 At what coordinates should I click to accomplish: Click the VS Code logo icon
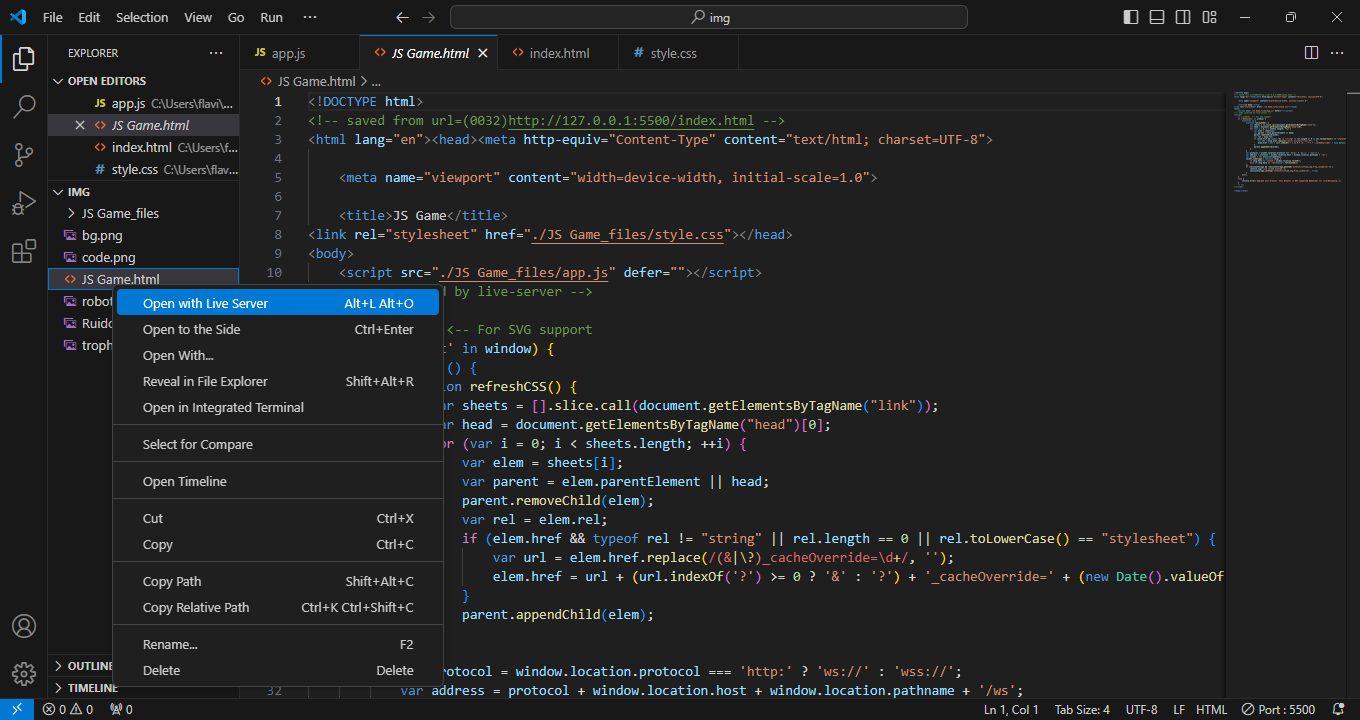coord(17,17)
